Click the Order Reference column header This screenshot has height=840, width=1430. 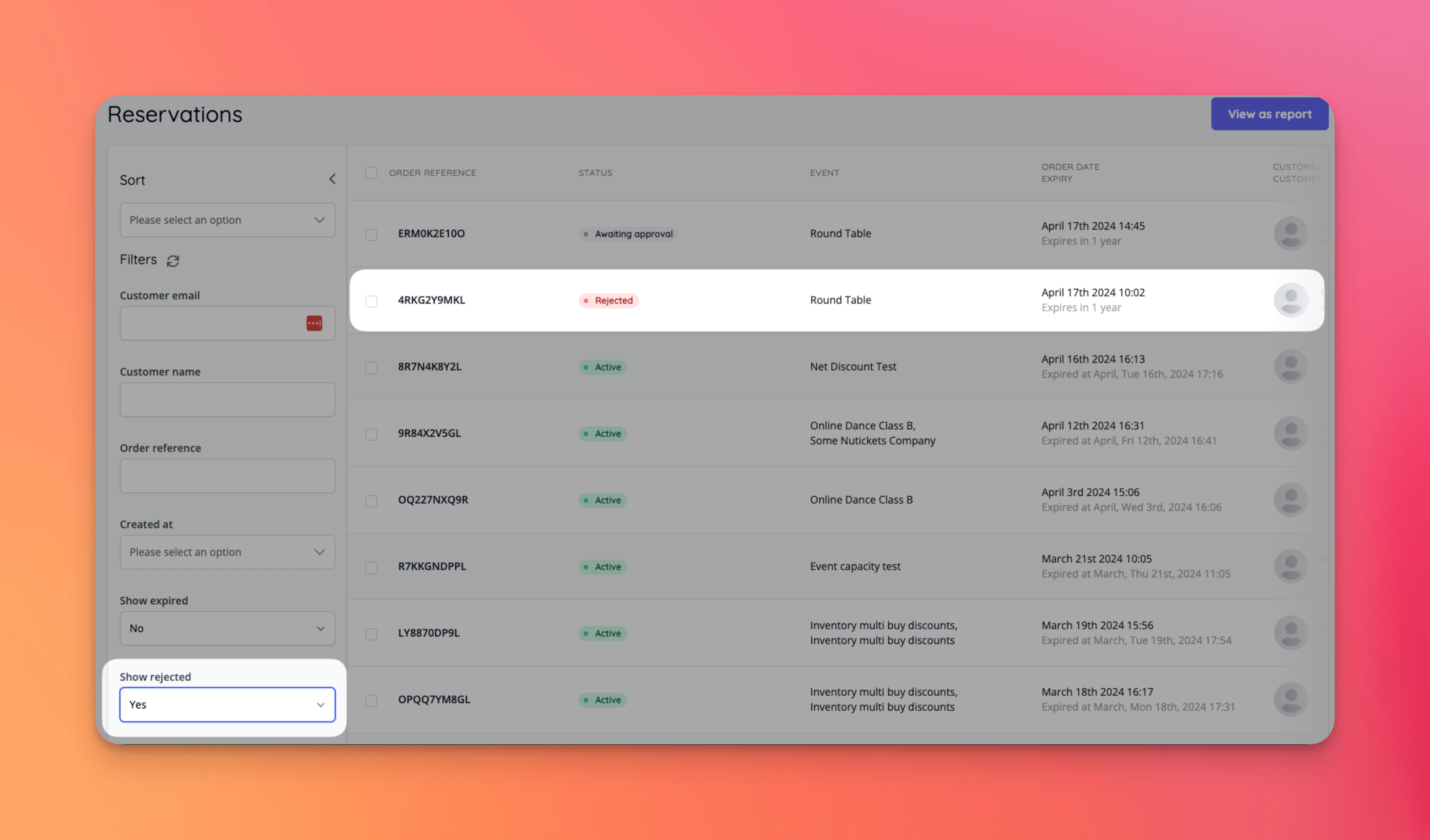click(432, 173)
